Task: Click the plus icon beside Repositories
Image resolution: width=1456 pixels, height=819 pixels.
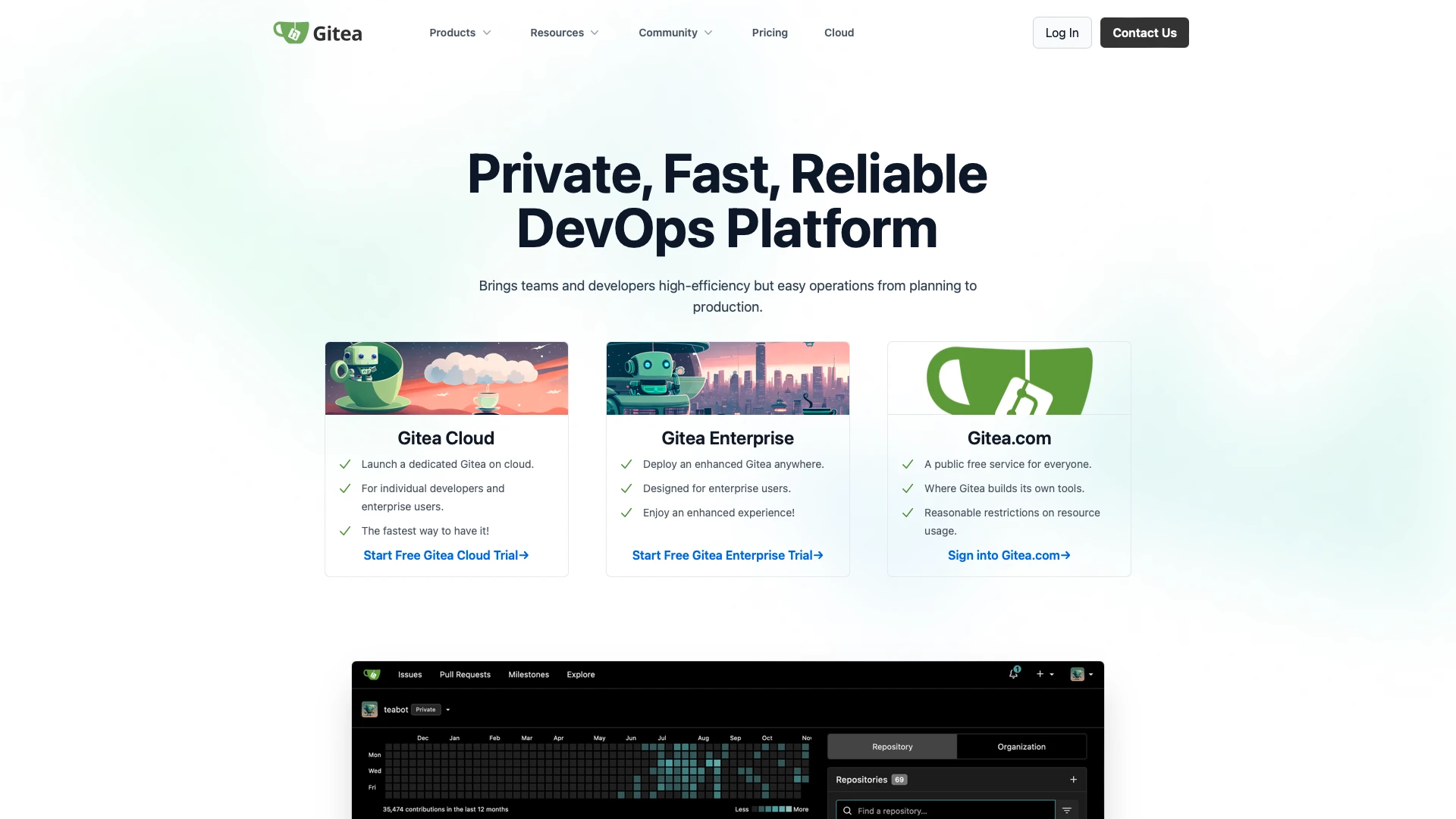Action: [1073, 780]
